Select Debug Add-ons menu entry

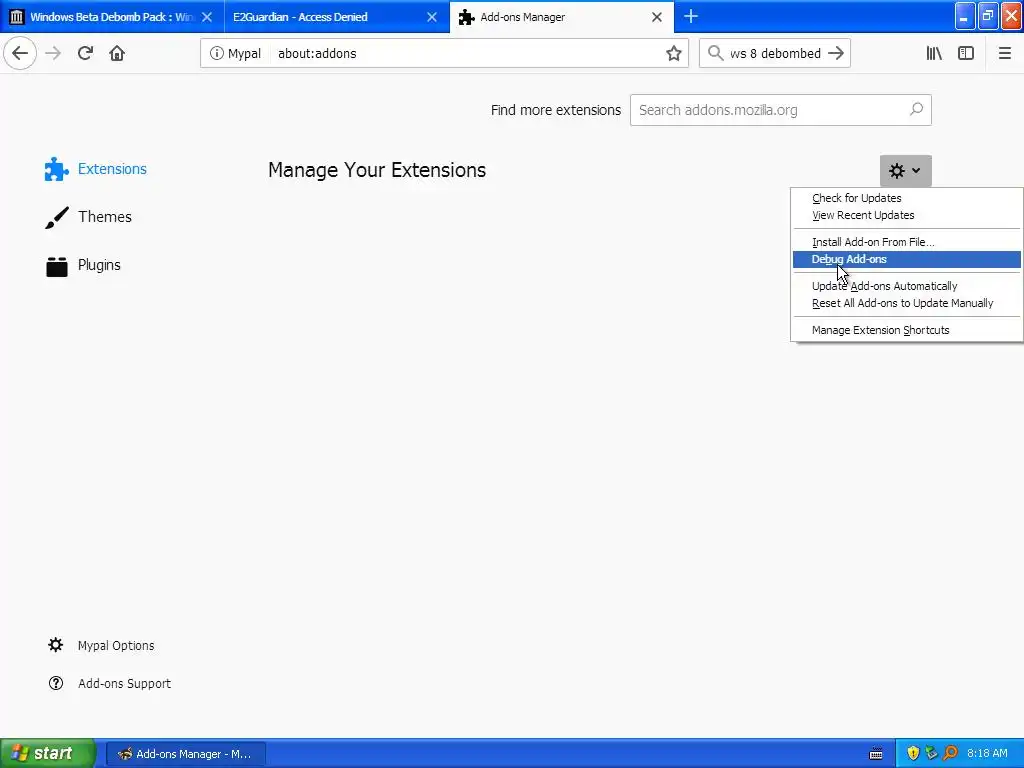click(x=906, y=259)
